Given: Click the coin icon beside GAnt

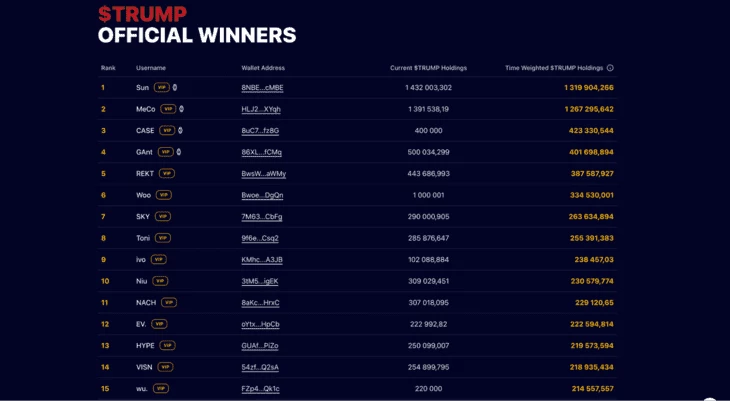Looking at the screenshot, I should pos(179,152).
